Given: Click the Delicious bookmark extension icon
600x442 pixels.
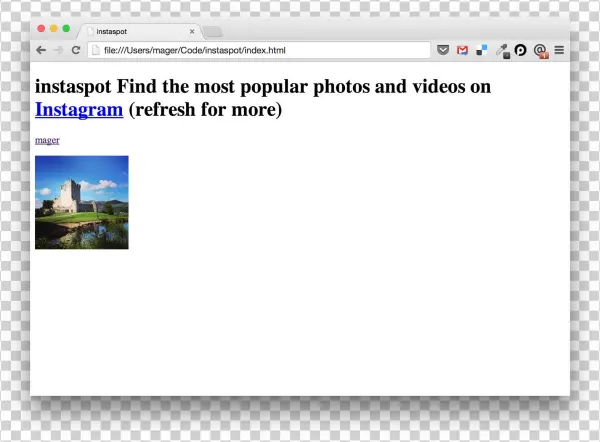Looking at the screenshot, I should [482, 50].
